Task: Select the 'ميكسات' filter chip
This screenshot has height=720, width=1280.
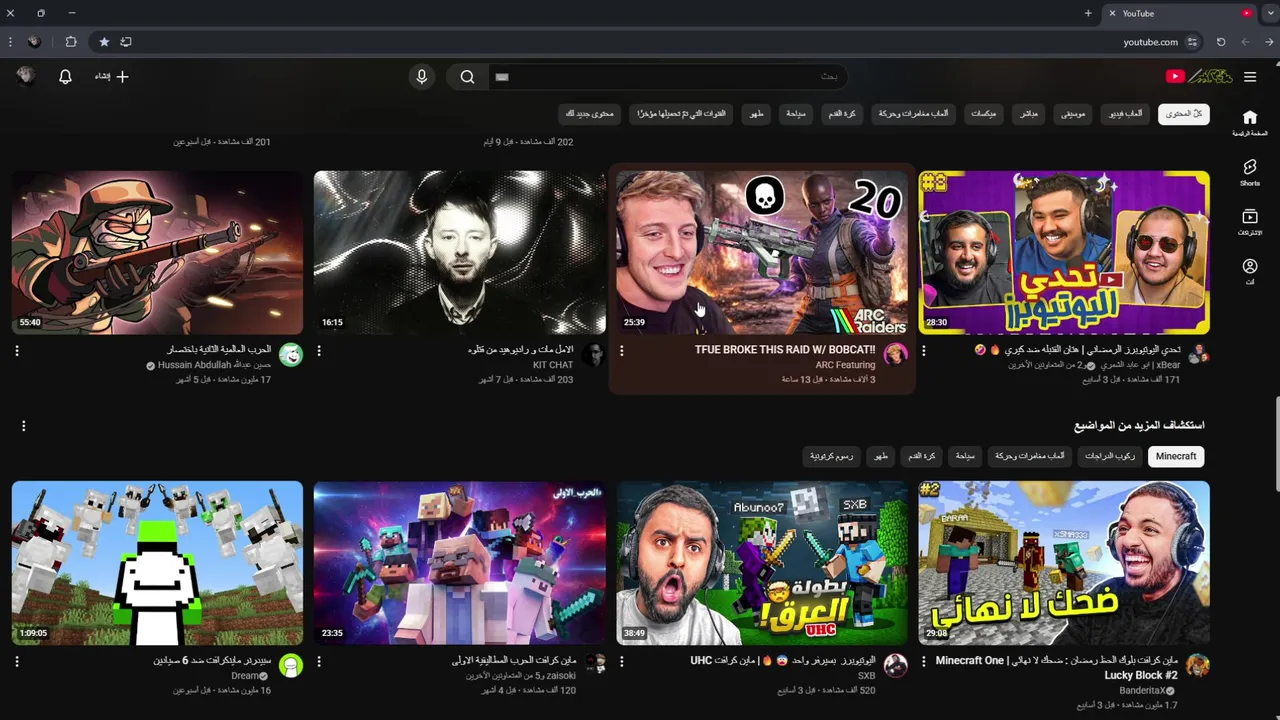Action: click(983, 114)
